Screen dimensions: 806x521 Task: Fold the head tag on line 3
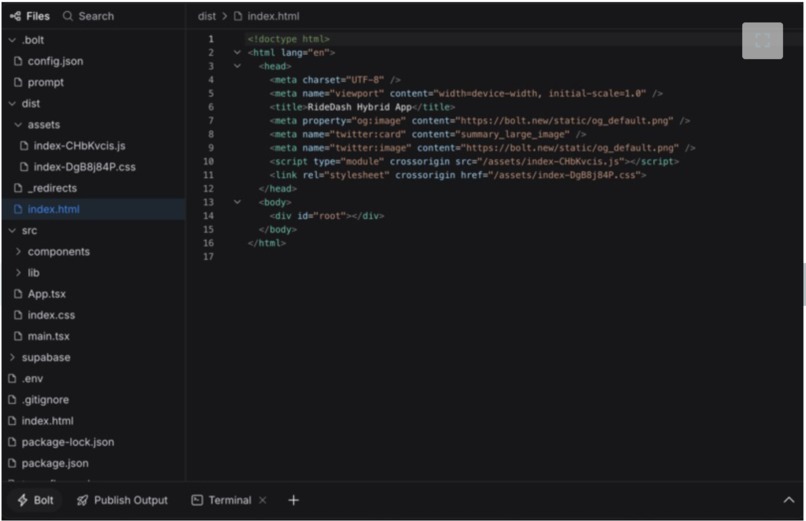click(x=237, y=66)
